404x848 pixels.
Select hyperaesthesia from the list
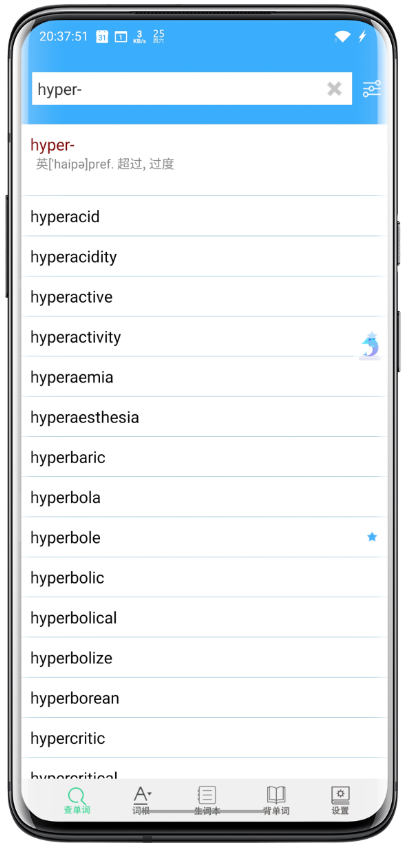point(204,417)
